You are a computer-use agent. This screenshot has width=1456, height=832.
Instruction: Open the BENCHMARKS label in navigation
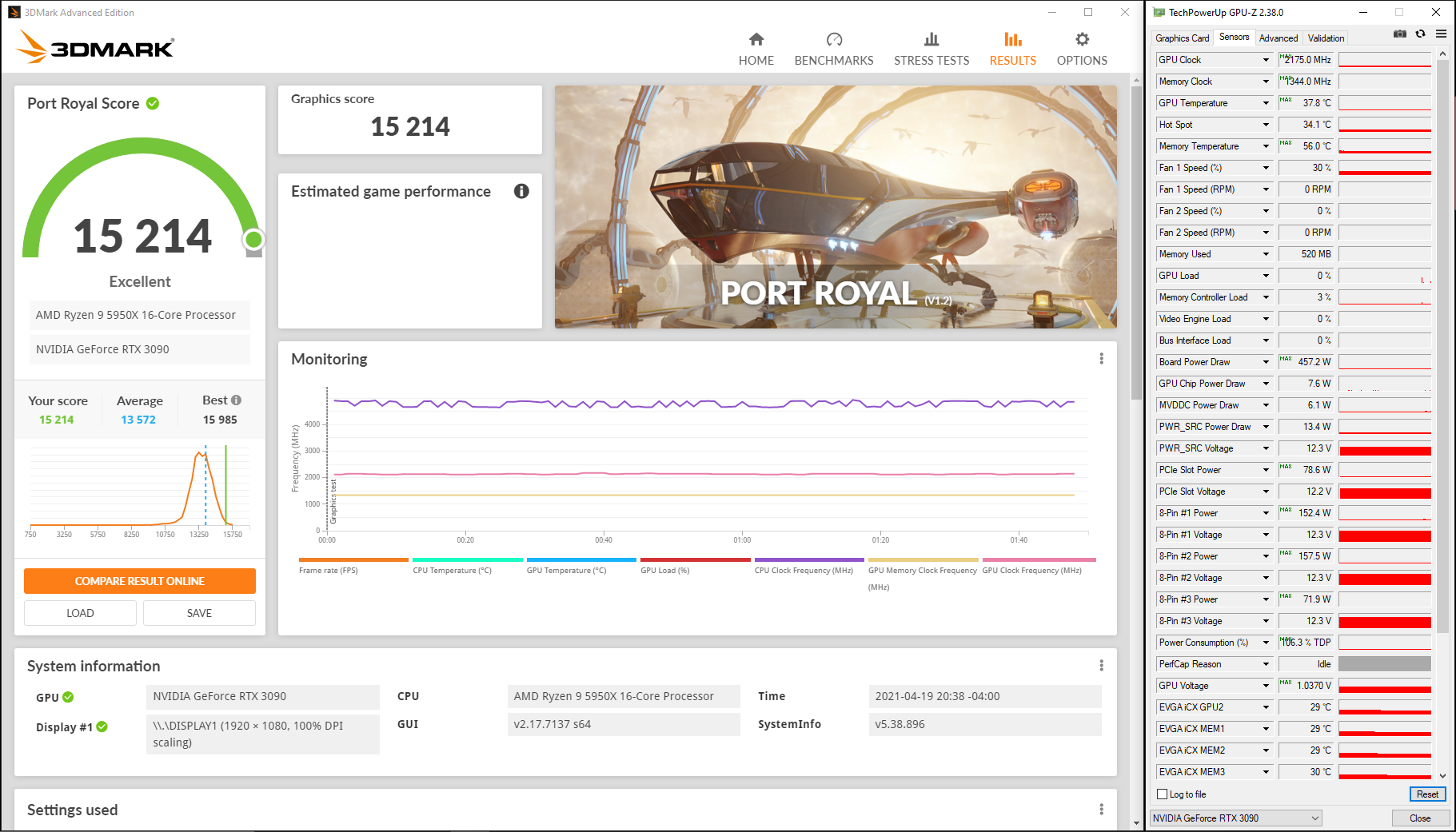pyautogui.click(x=834, y=61)
